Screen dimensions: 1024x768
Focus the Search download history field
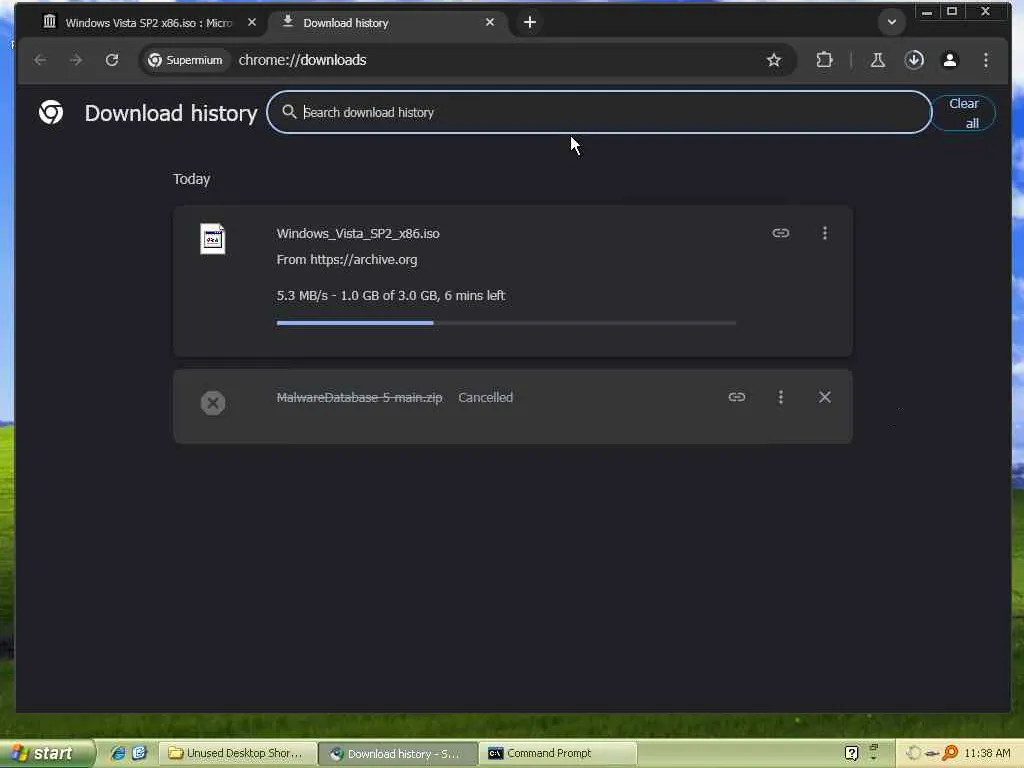pos(599,112)
